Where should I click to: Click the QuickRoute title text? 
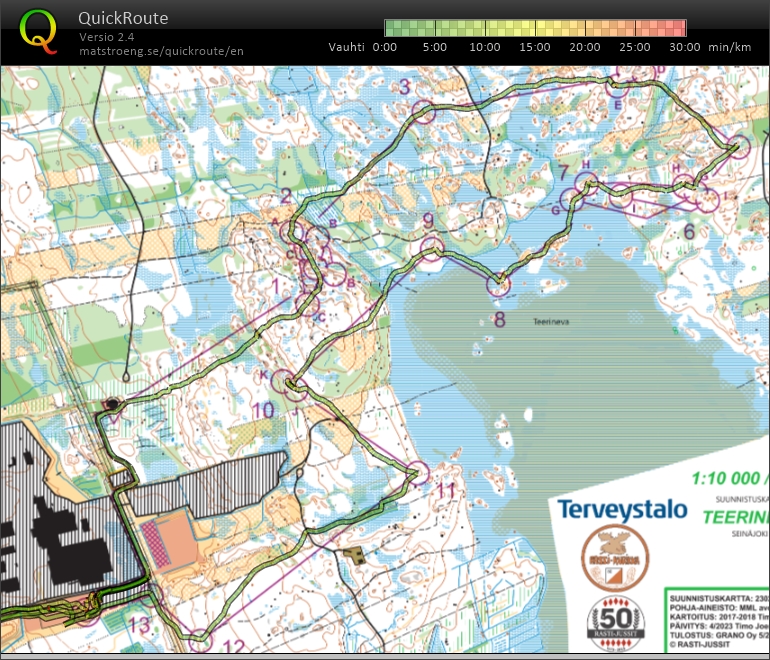(123, 18)
